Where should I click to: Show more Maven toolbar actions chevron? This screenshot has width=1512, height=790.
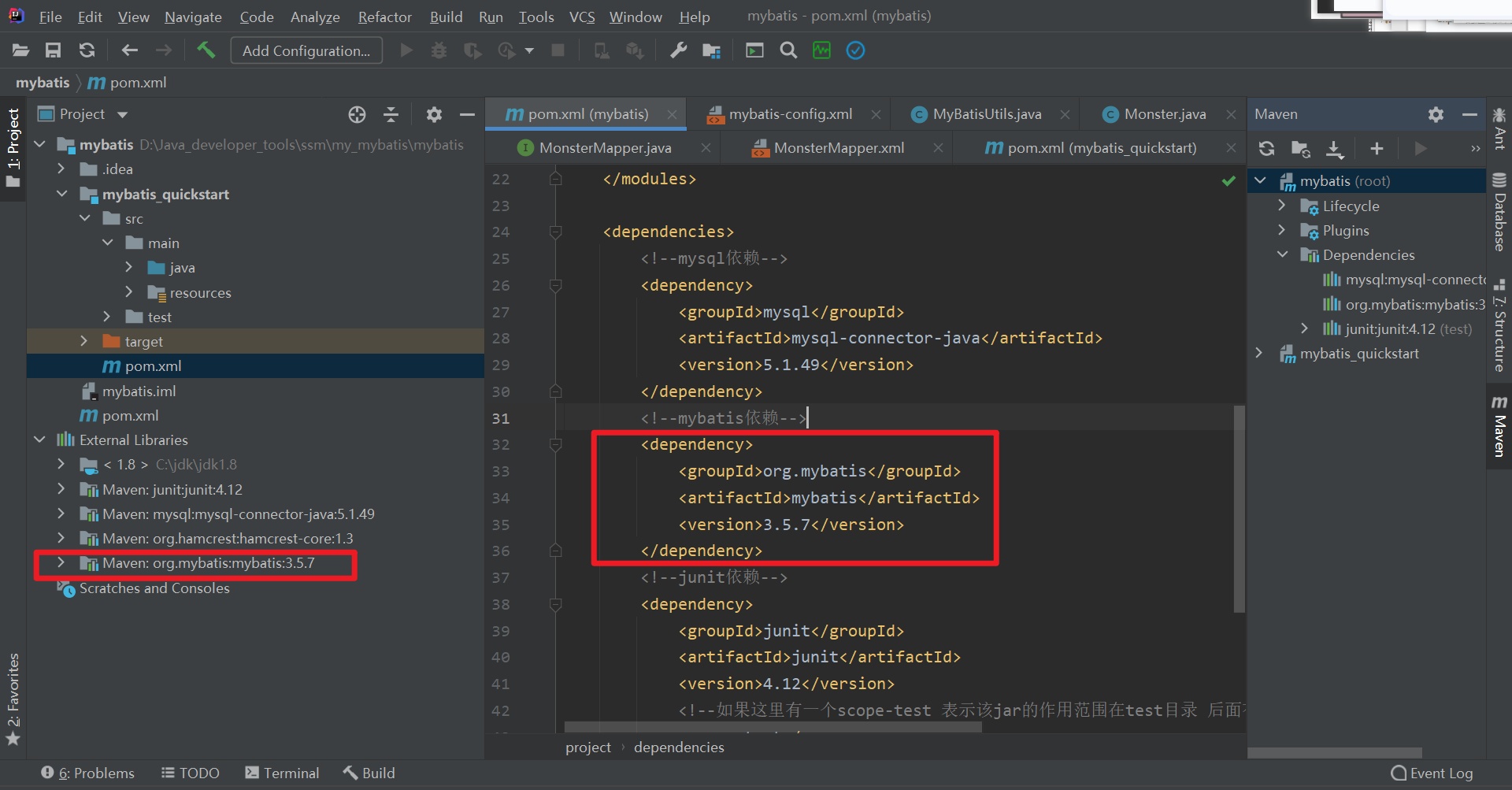click(1475, 148)
